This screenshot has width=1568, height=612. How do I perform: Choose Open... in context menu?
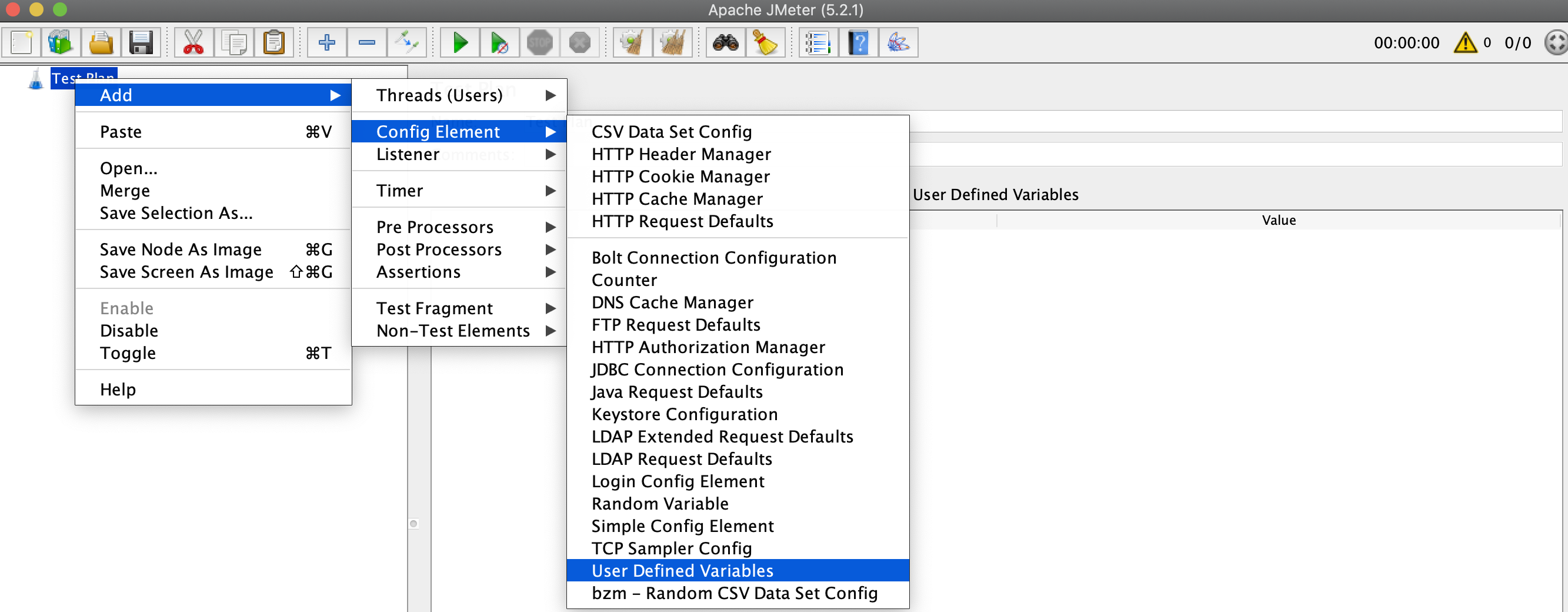[213, 168]
